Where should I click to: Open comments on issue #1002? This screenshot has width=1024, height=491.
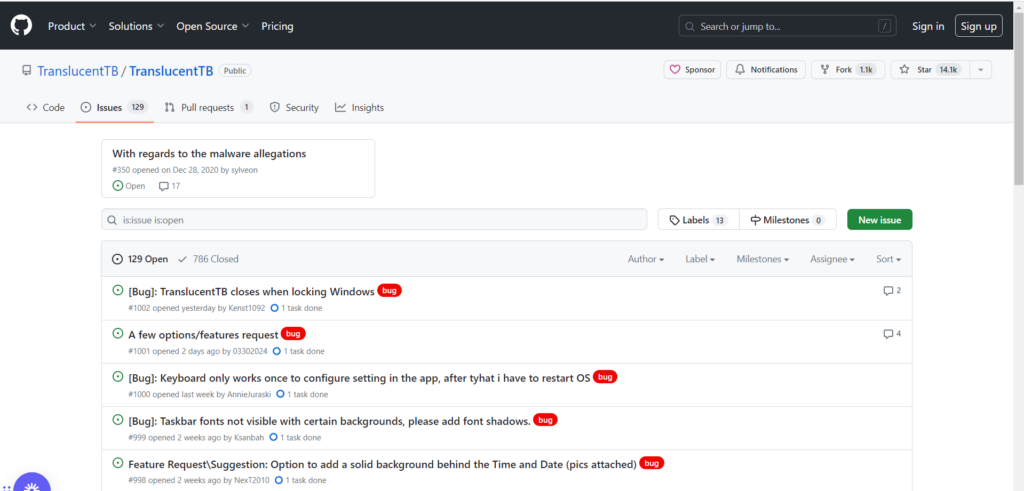(892, 291)
